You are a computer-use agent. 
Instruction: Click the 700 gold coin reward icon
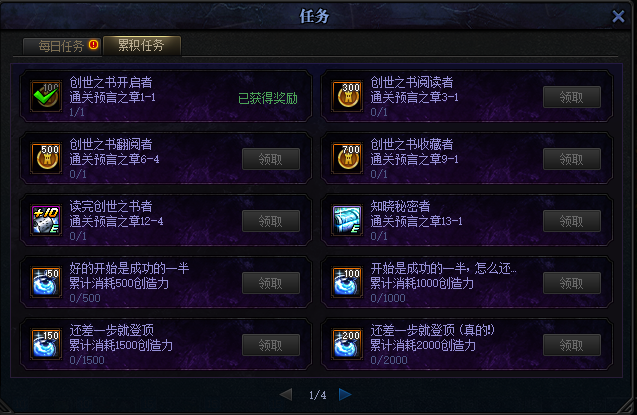pyautogui.click(x=347, y=158)
